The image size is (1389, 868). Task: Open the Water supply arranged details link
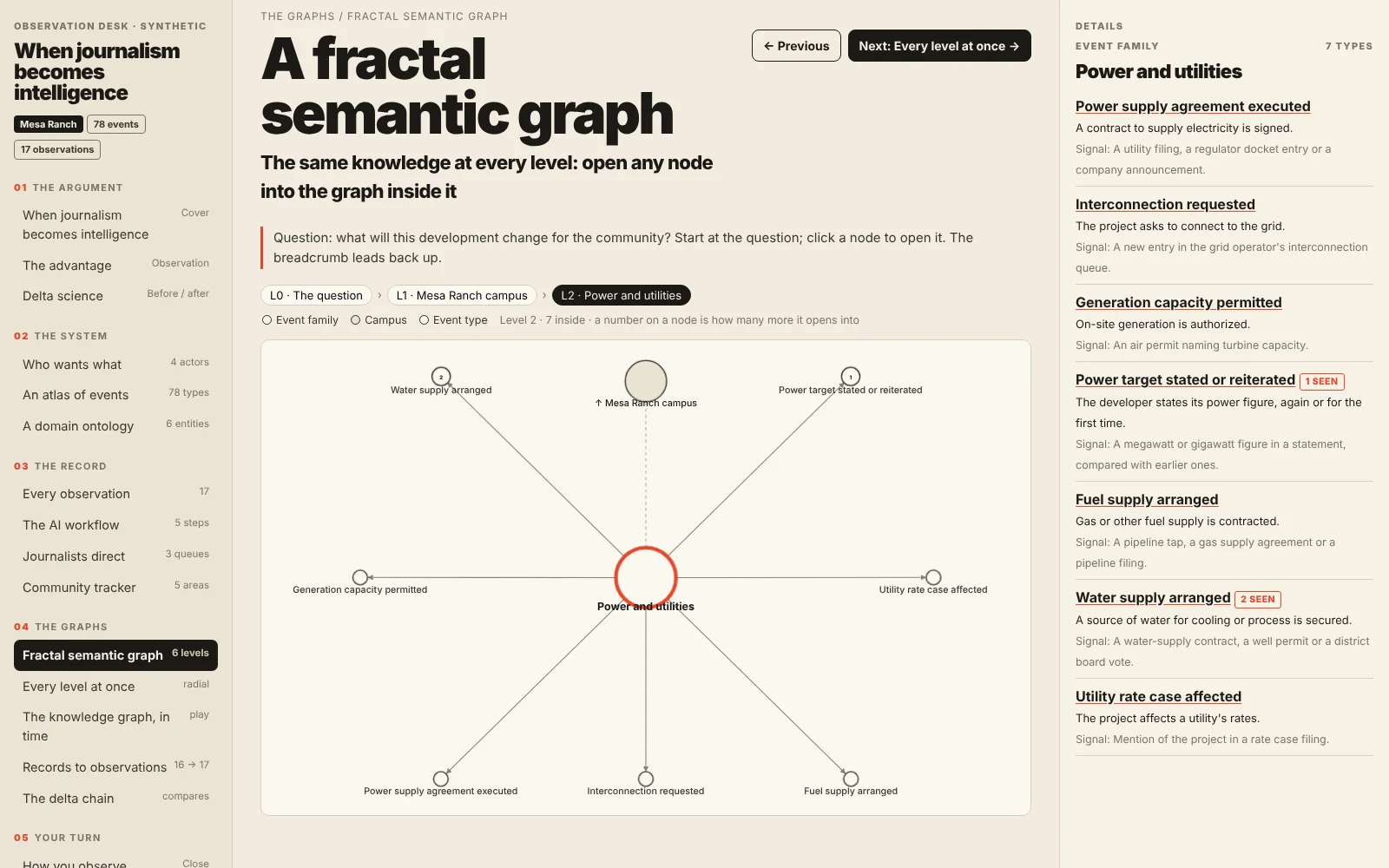(x=1153, y=597)
